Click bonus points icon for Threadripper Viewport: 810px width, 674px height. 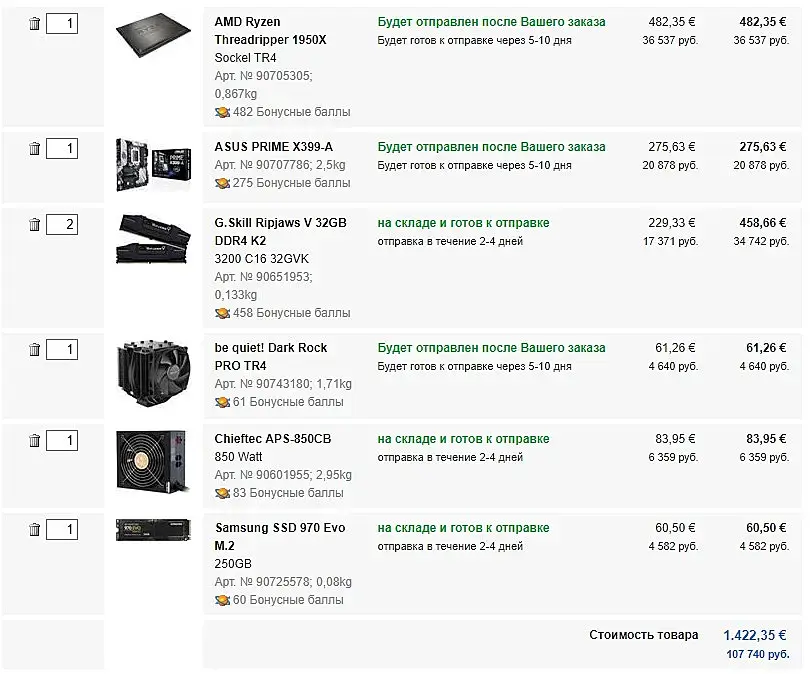pyautogui.click(x=222, y=112)
